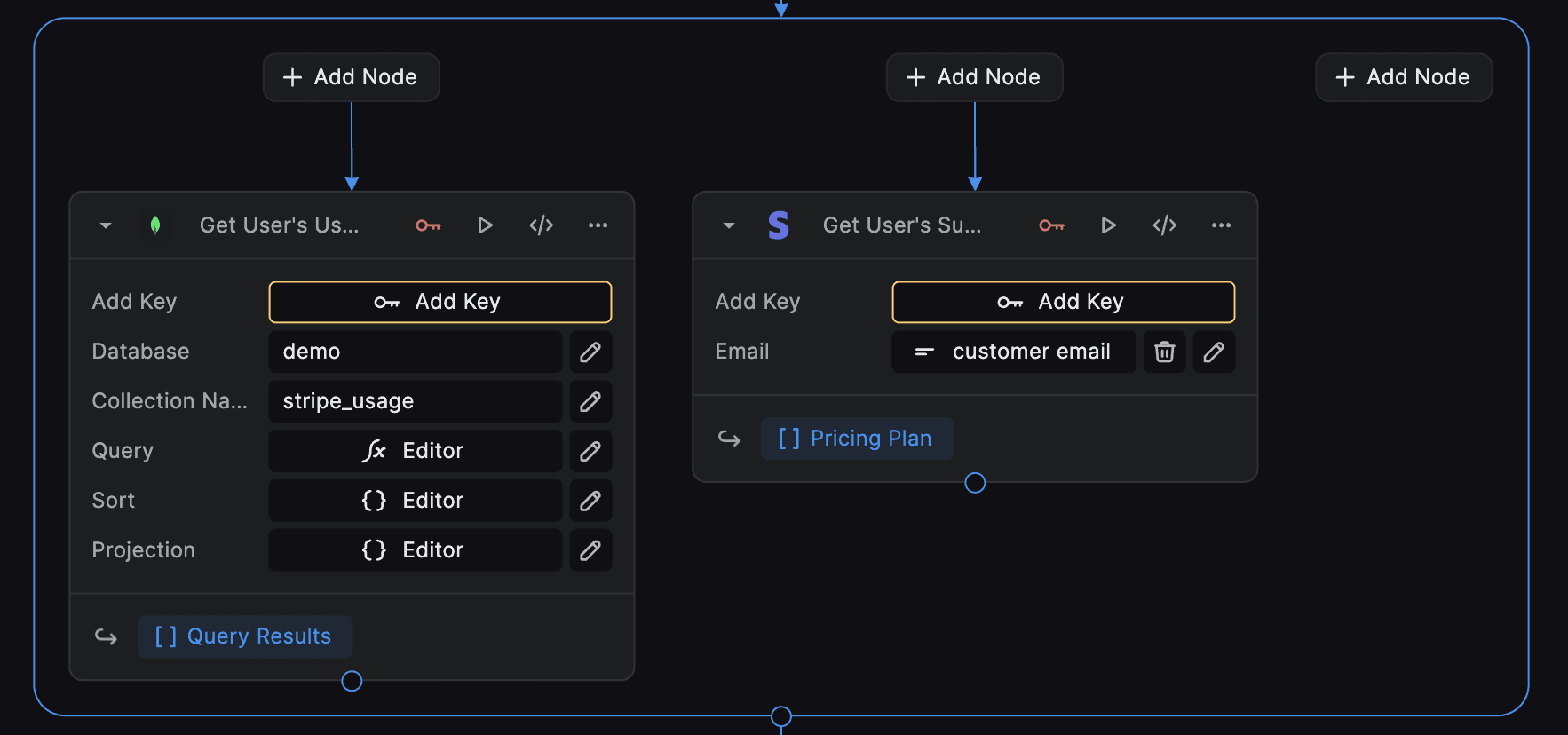1568x735 pixels.
Task: Run the Get User's Us... node
Action: 485,225
